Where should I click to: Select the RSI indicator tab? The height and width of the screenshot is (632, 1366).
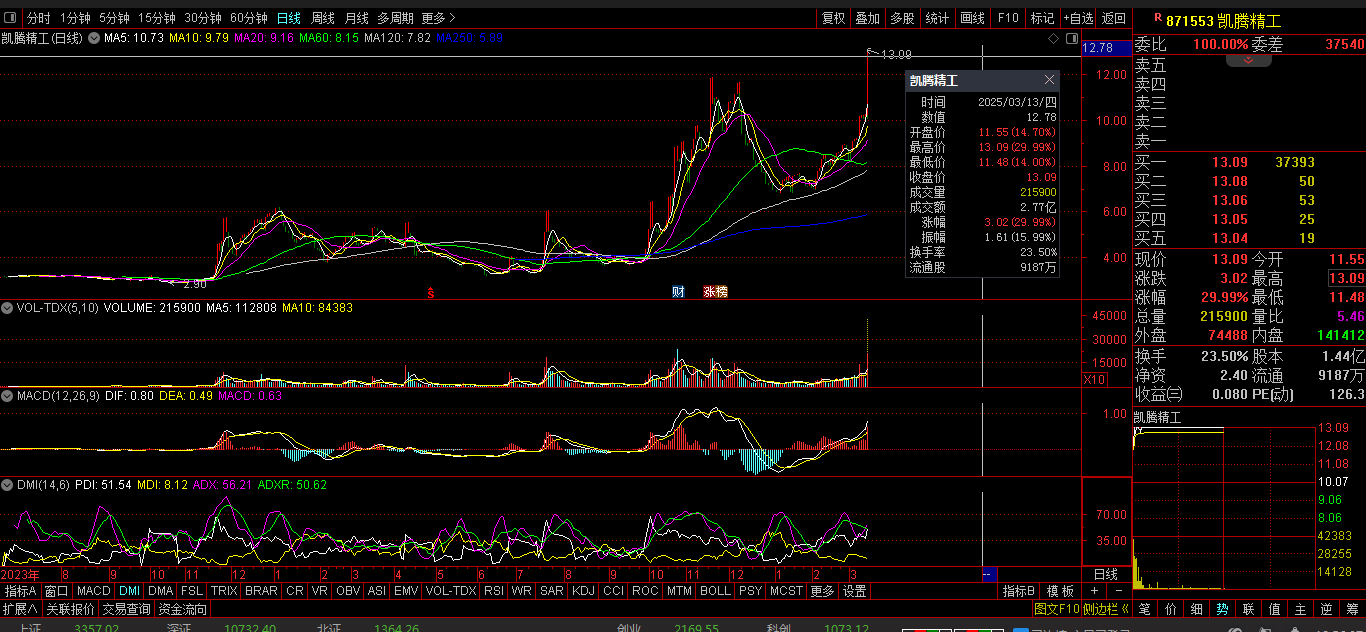click(x=493, y=591)
